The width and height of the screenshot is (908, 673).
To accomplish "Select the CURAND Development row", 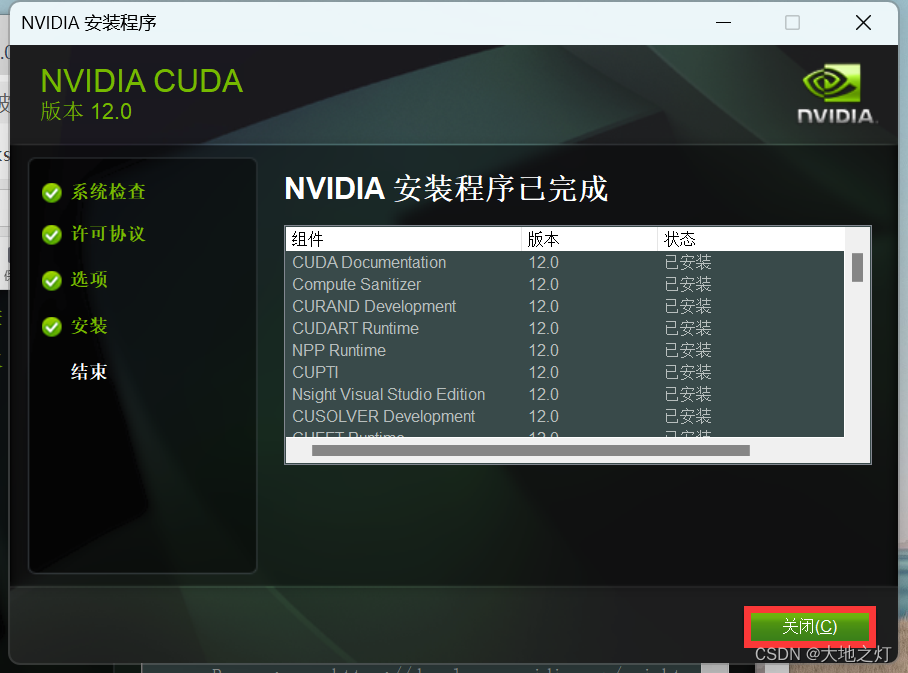I will tap(565, 306).
